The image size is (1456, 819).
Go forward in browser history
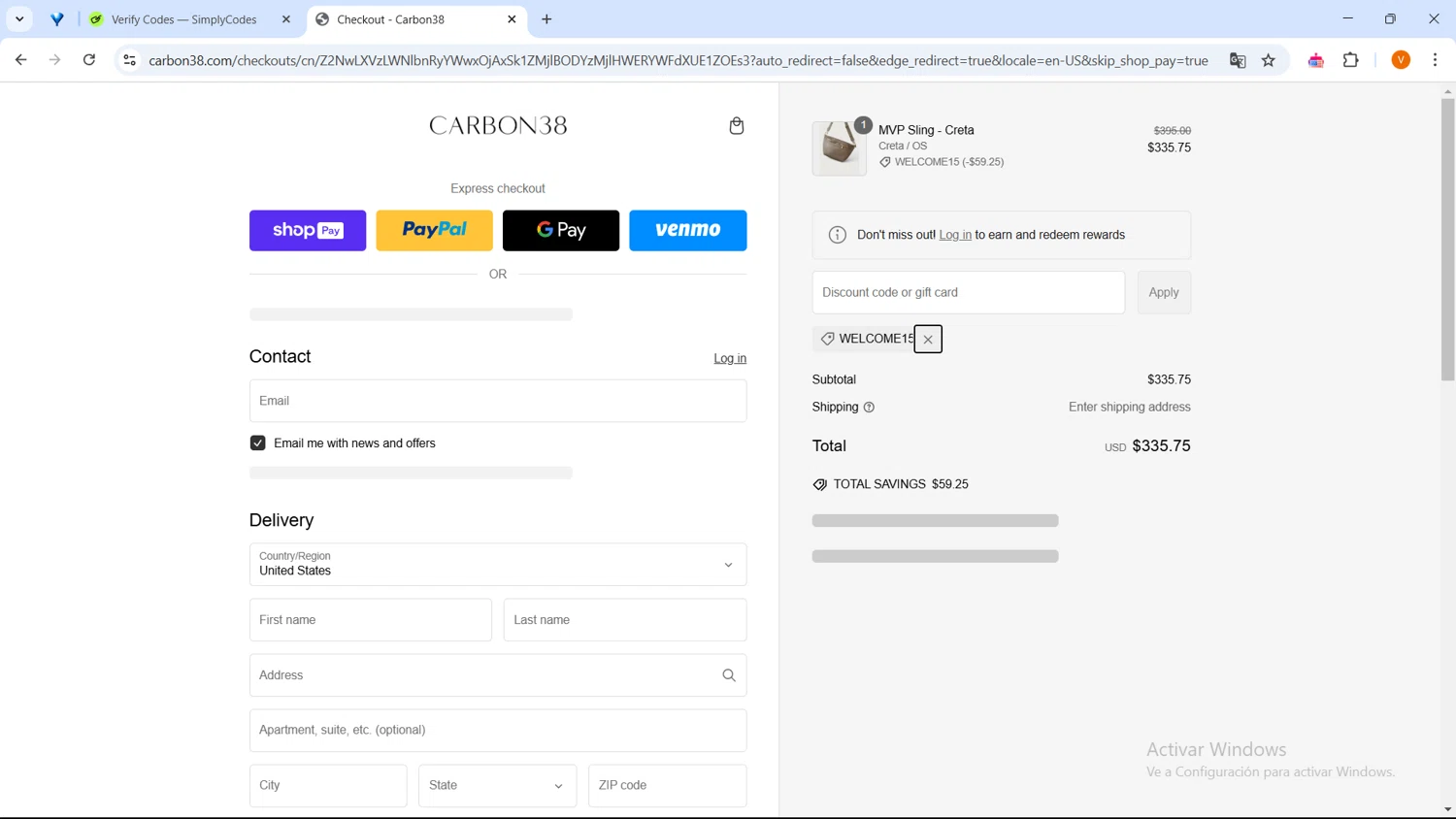coord(55,60)
